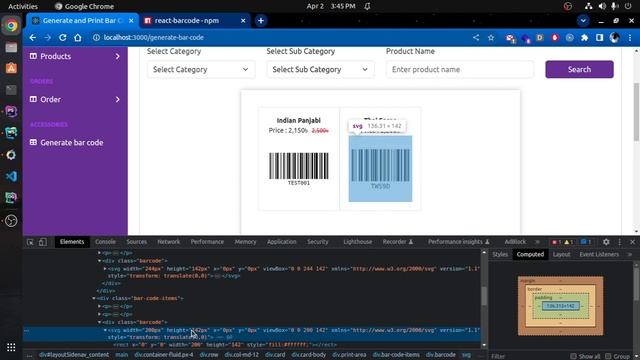The width and height of the screenshot is (640, 360).
Task: Open the Chrome side panel icon
Action: (599, 38)
